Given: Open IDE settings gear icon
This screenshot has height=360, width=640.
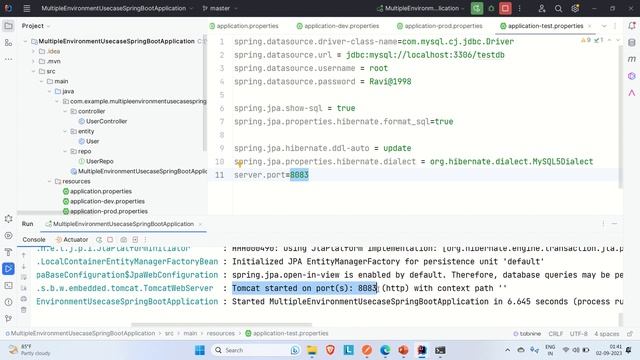Looking at the screenshot, I should [x=575, y=9].
